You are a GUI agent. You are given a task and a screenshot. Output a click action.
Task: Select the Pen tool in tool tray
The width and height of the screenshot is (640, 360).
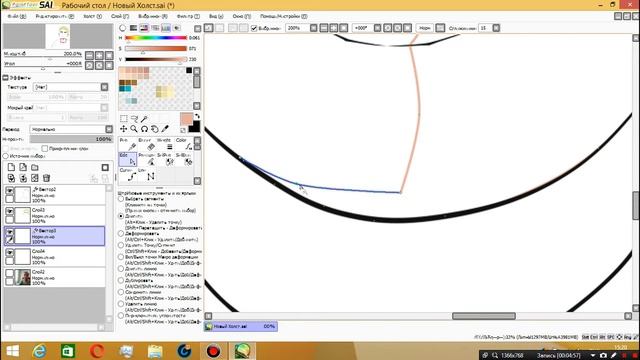[x=127, y=144]
